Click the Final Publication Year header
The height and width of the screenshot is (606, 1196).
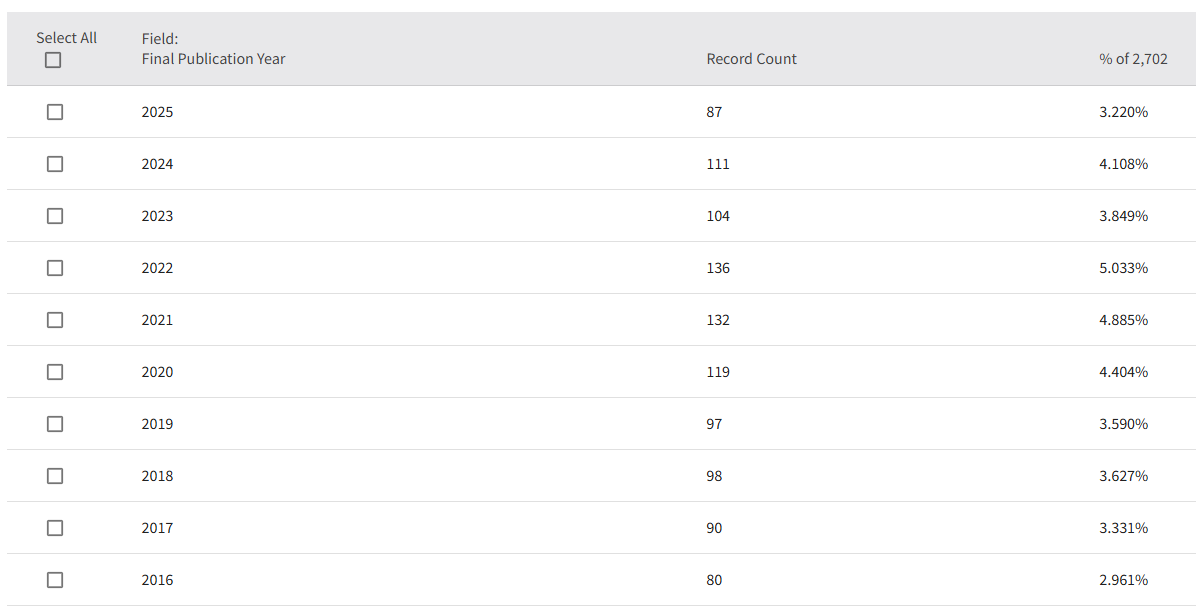[x=213, y=59]
